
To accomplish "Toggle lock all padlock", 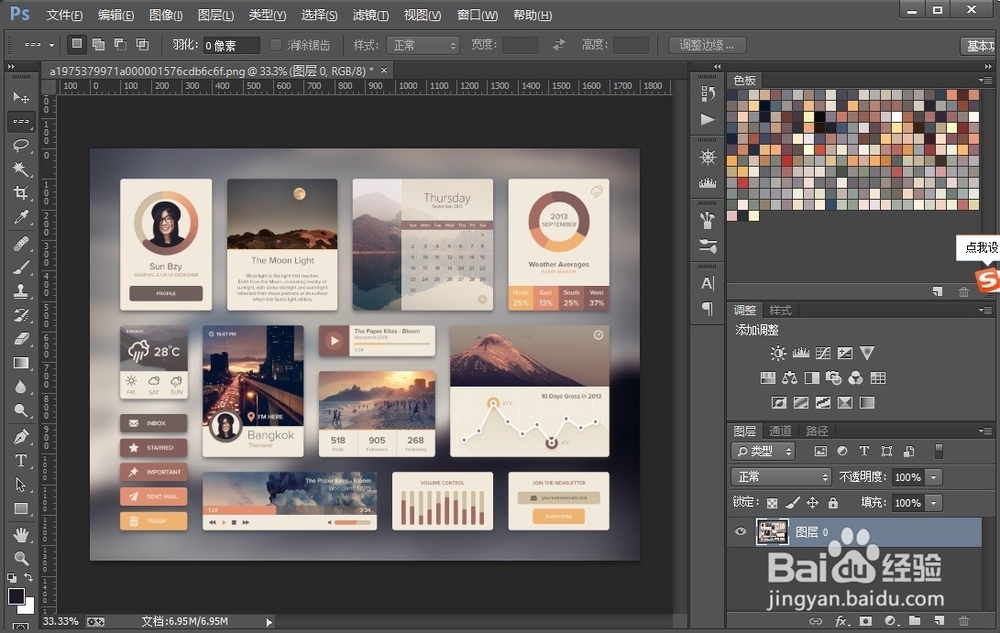I will click(x=833, y=503).
